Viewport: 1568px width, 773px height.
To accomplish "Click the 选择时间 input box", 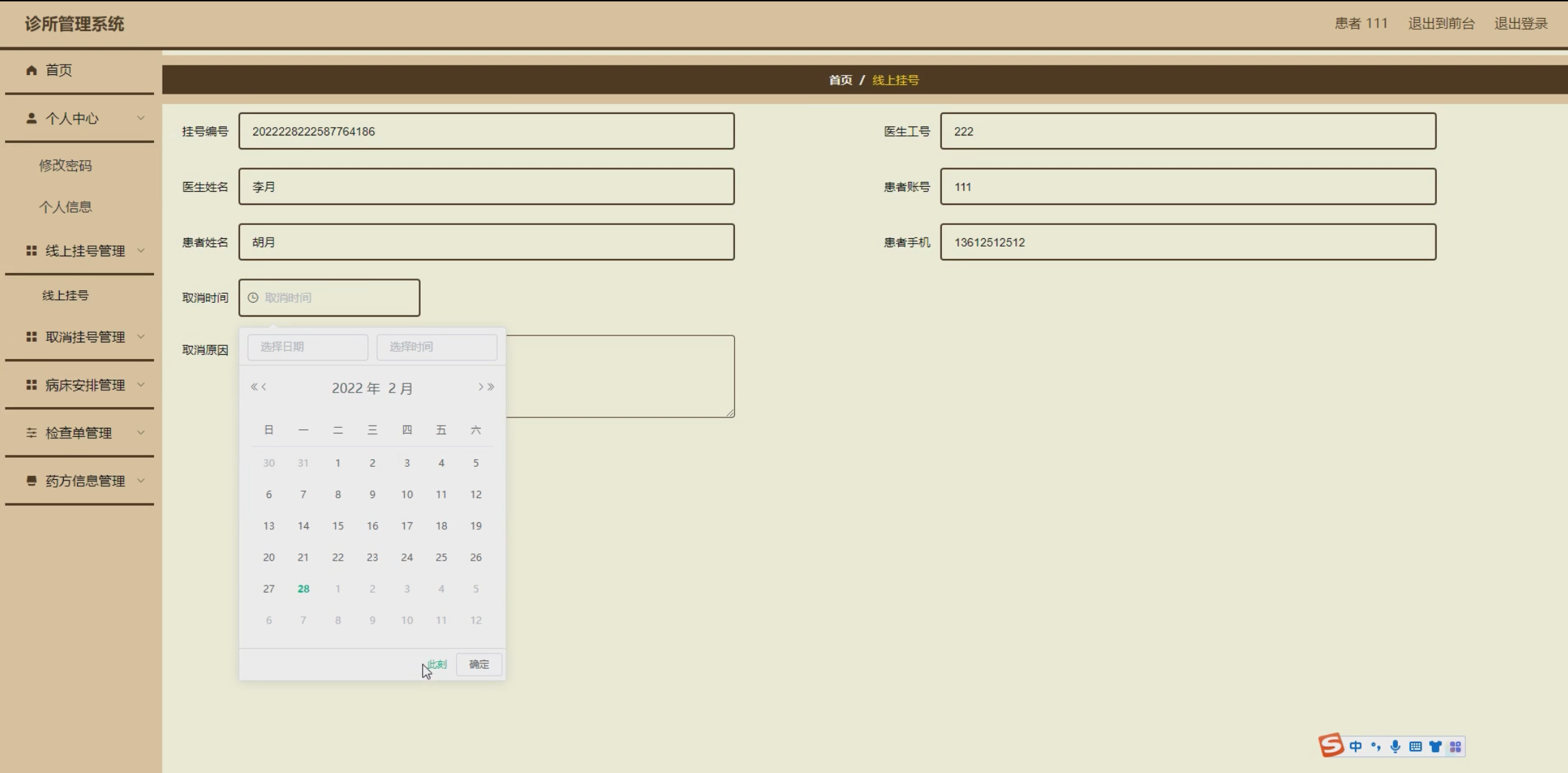I will (x=437, y=347).
